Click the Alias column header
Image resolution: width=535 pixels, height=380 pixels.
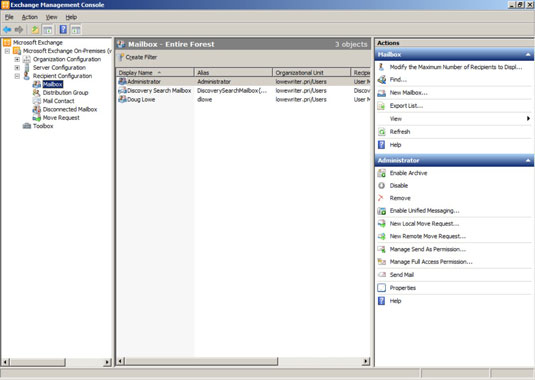[x=233, y=73]
